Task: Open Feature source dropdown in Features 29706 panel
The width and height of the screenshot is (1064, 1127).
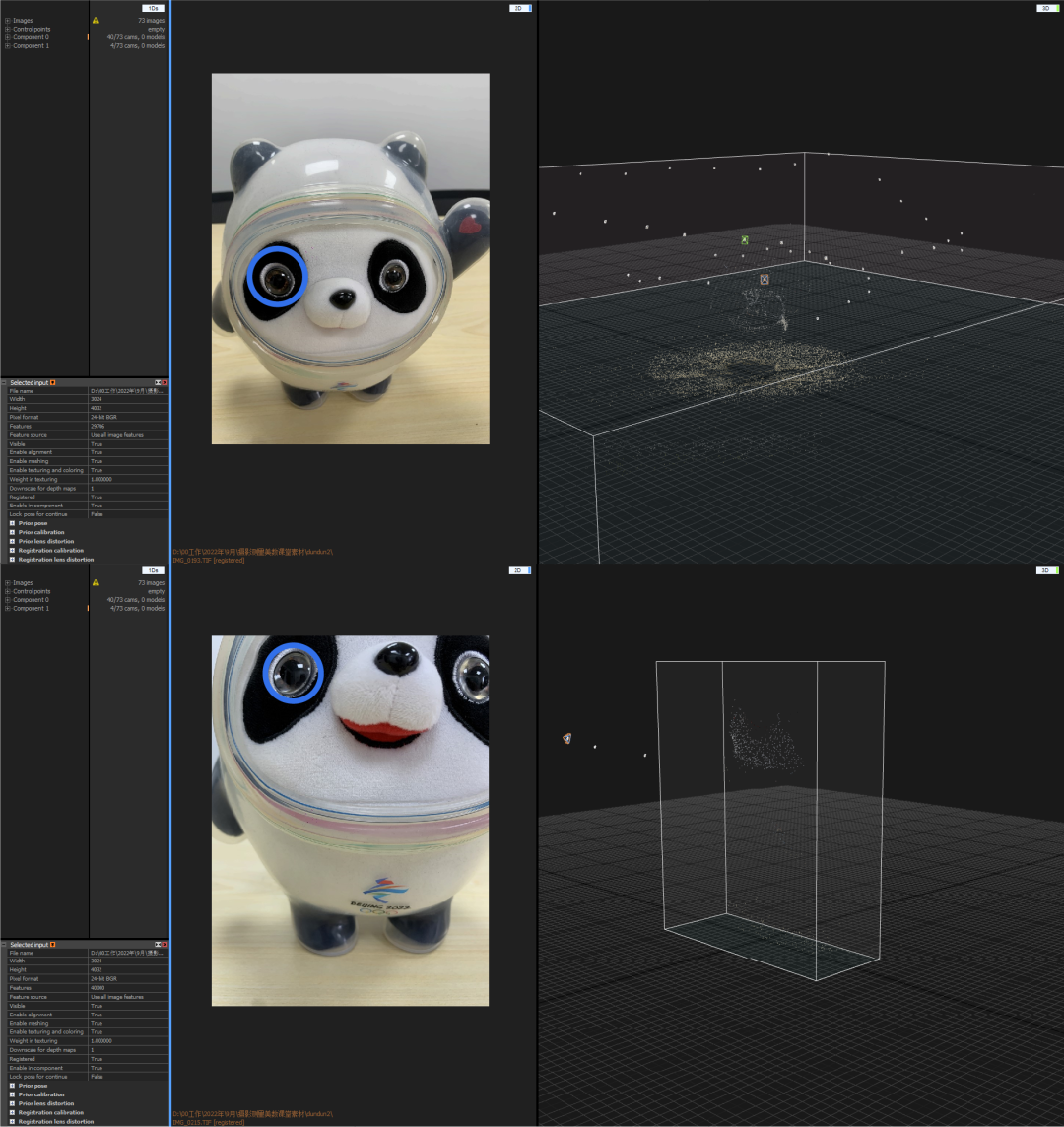Action: 129,434
